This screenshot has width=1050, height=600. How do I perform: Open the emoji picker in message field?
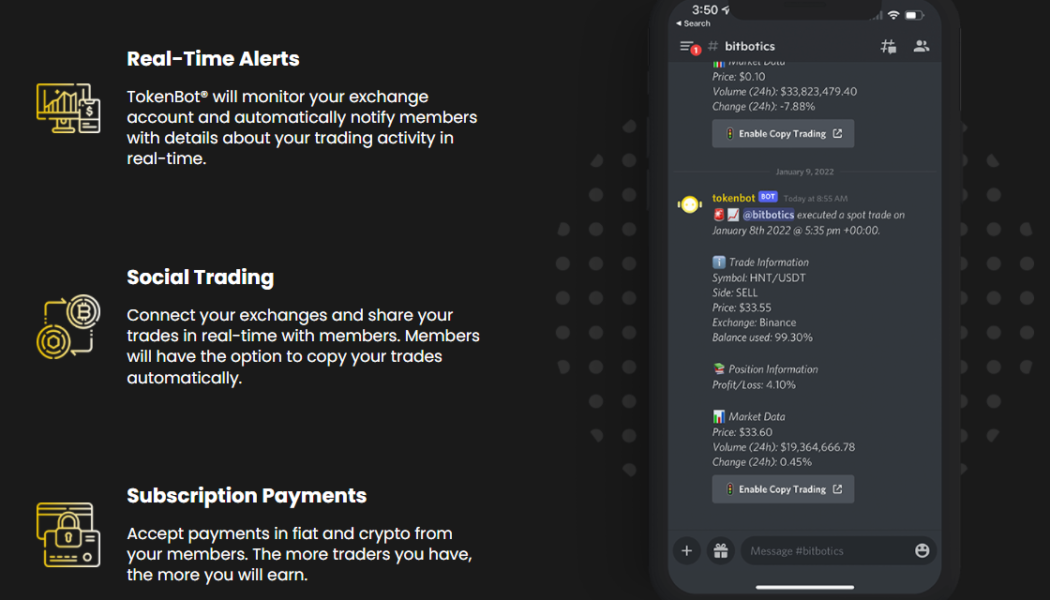point(921,550)
